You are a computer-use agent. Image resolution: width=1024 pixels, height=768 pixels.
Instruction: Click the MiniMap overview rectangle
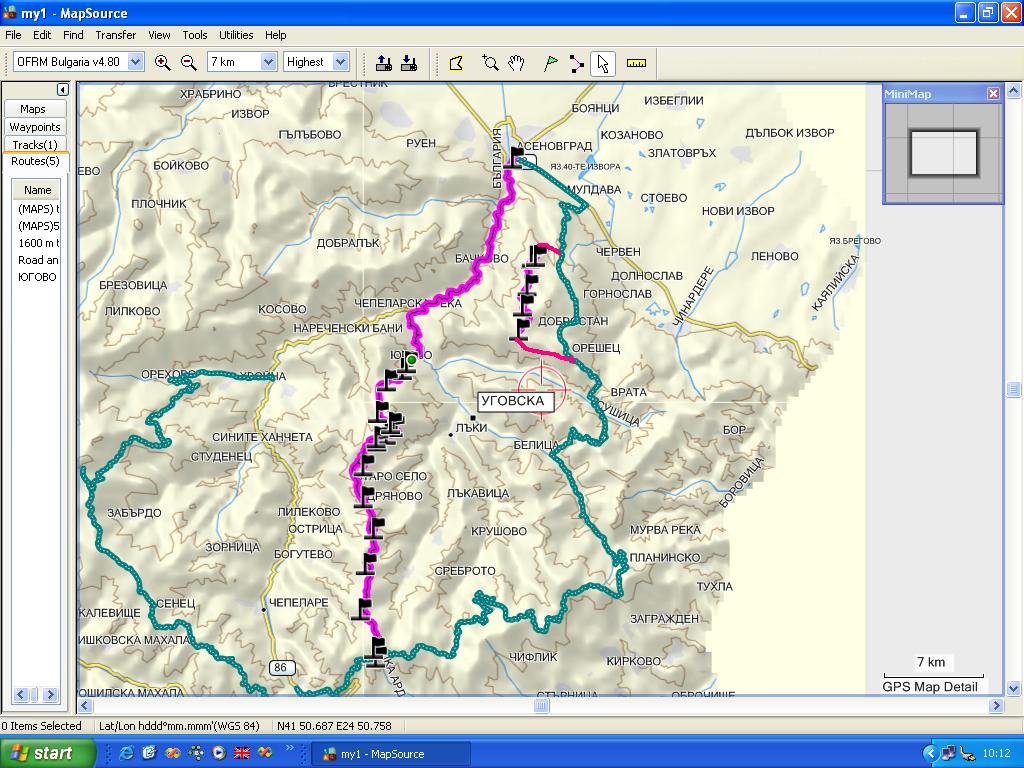click(944, 153)
